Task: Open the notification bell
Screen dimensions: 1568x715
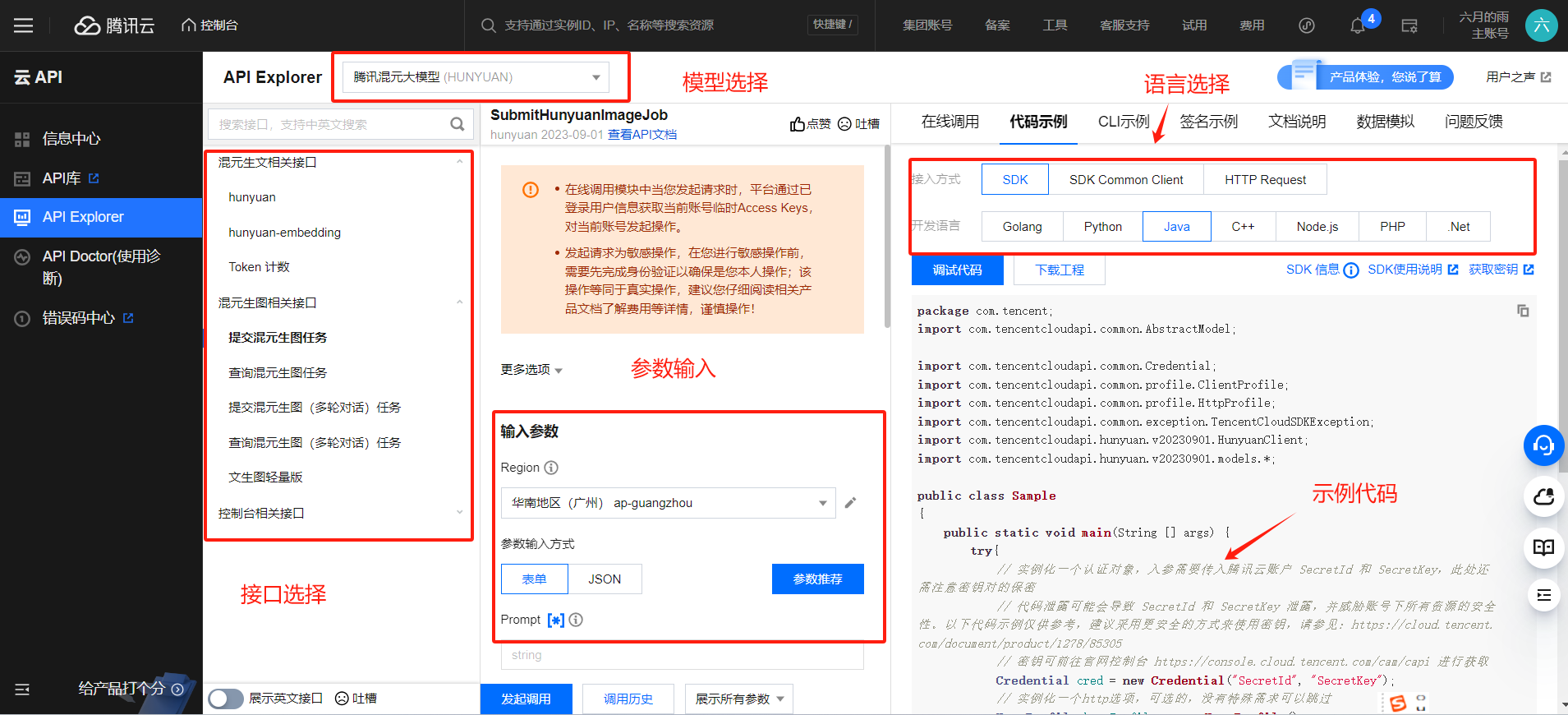Action: point(1358,25)
